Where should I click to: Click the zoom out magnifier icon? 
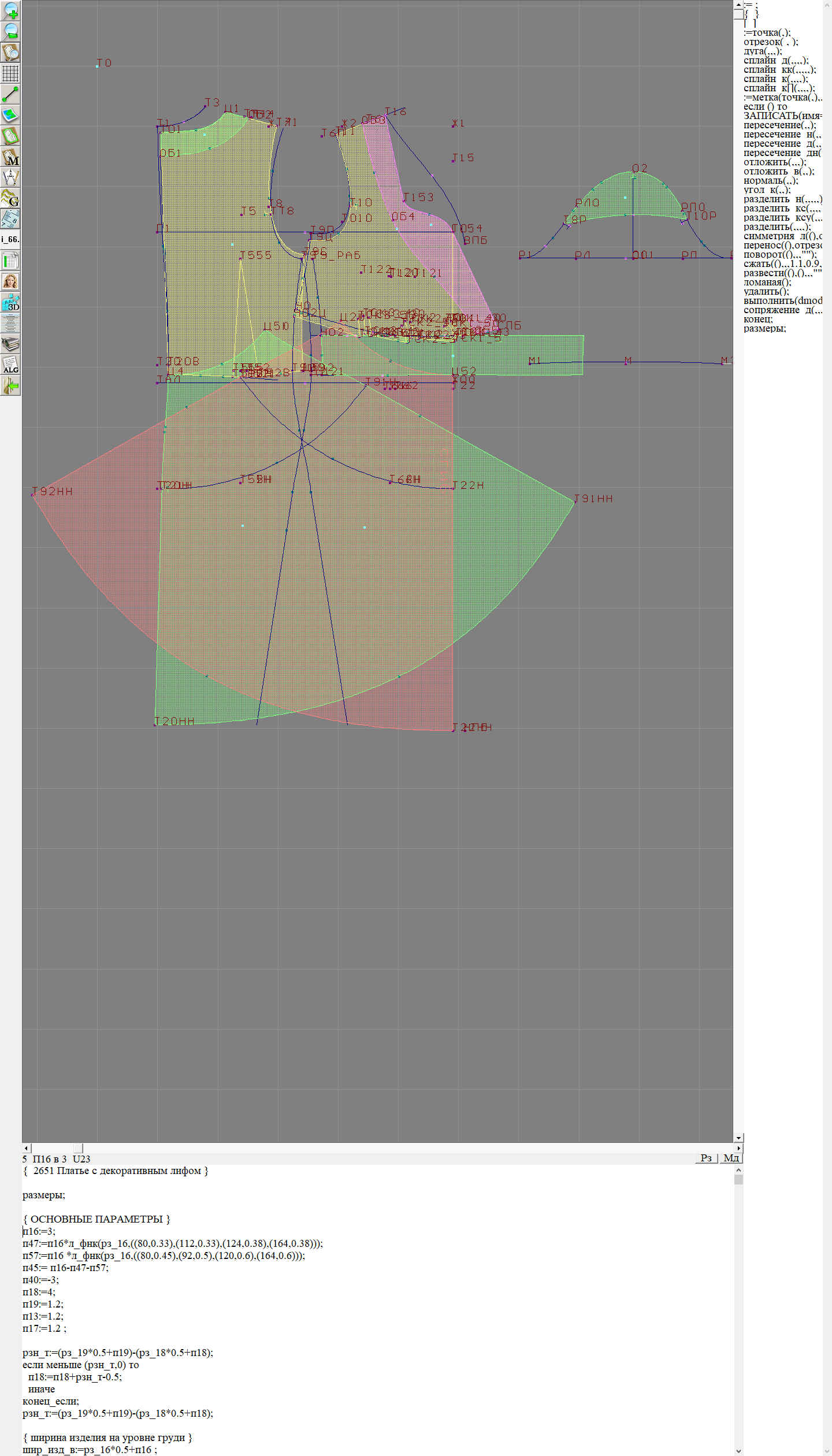coord(10,31)
